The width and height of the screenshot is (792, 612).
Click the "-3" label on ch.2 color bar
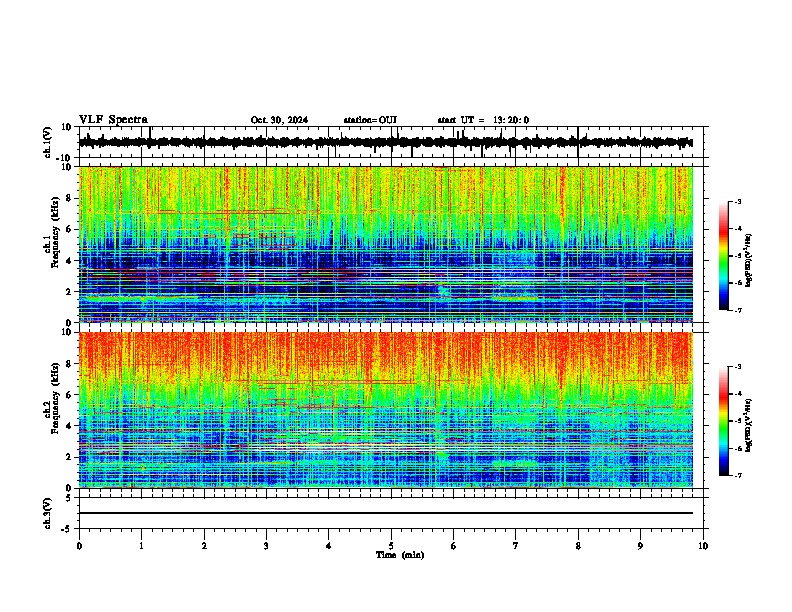tap(737, 367)
